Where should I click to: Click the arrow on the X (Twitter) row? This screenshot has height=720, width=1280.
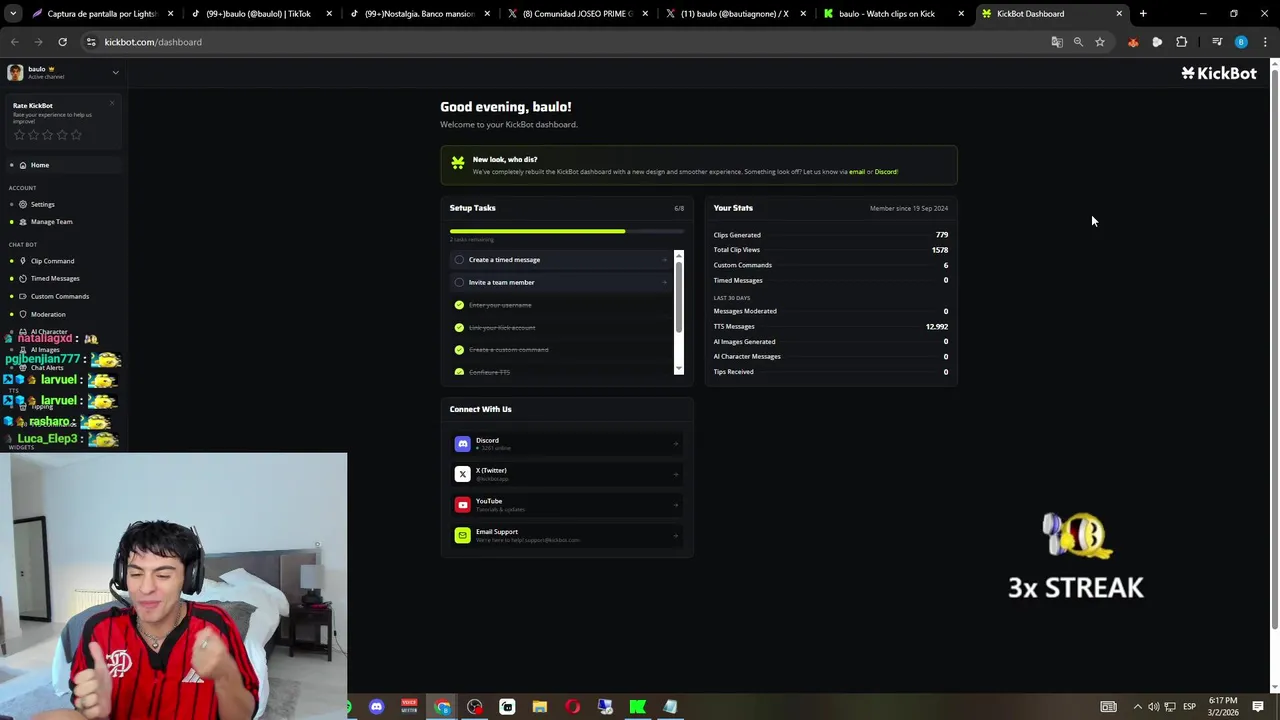click(x=676, y=474)
